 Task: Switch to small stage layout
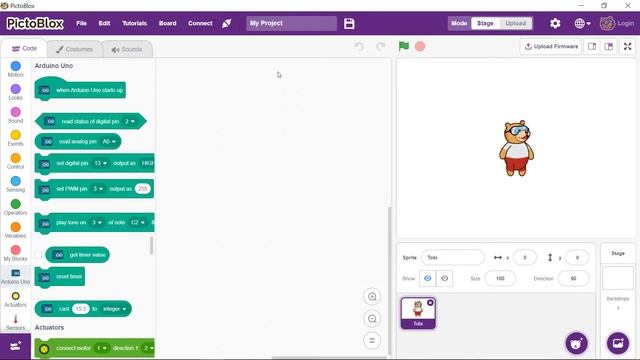point(592,47)
